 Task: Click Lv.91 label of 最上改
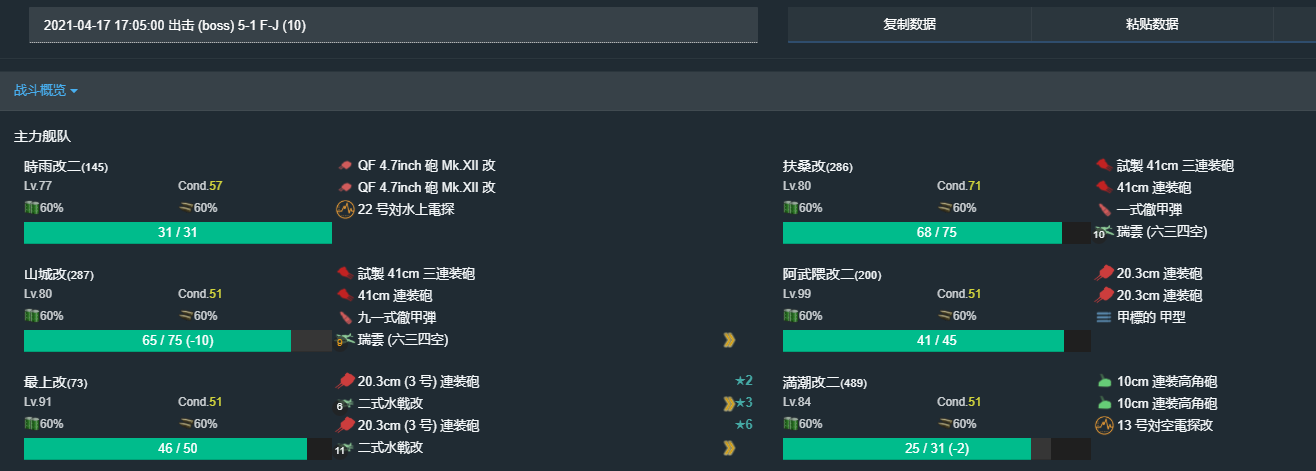pyautogui.click(x=38, y=402)
